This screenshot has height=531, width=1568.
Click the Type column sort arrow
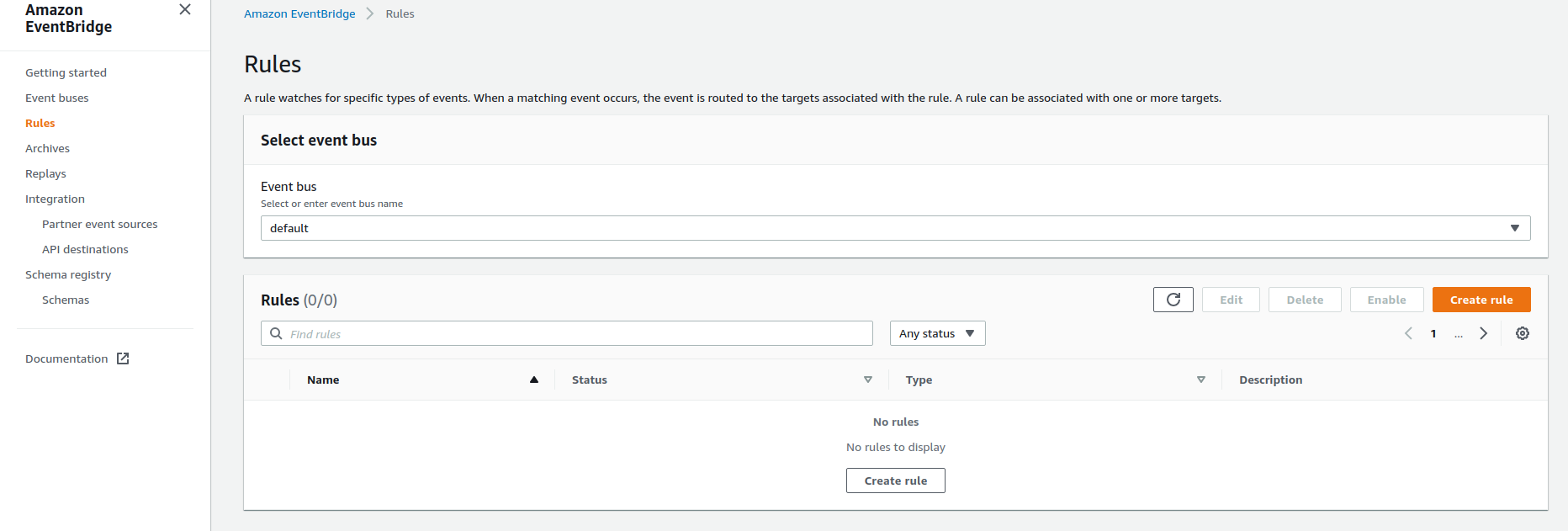tap(1200, 380)
